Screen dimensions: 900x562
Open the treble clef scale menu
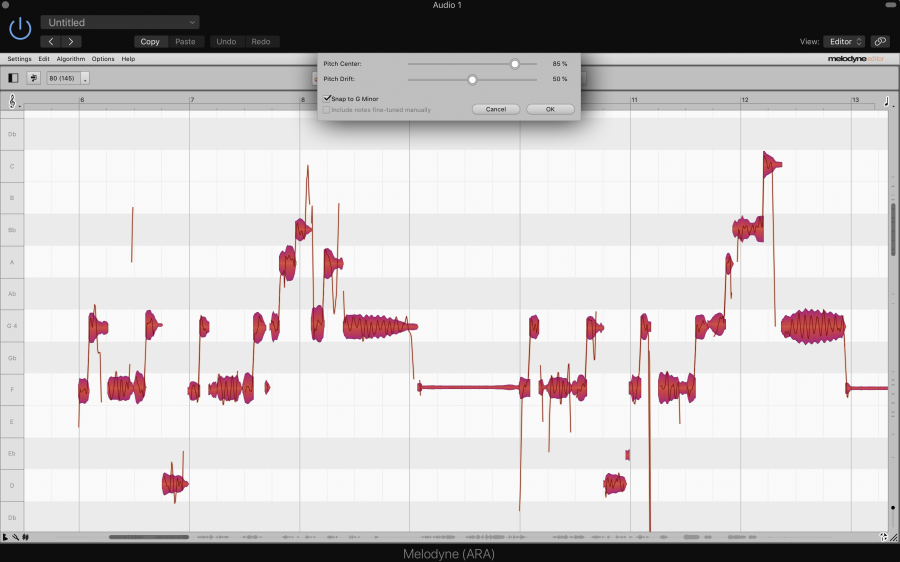pos(13,102)
